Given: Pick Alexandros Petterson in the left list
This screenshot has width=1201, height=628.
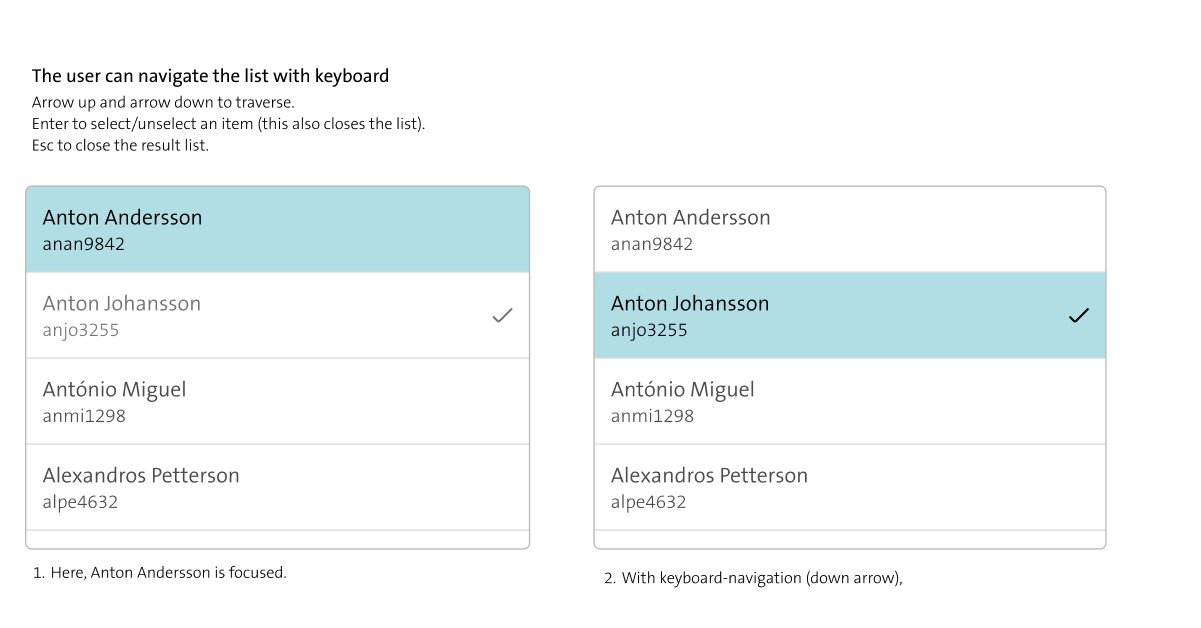Looking at the screenshot, I should point(141,476).
